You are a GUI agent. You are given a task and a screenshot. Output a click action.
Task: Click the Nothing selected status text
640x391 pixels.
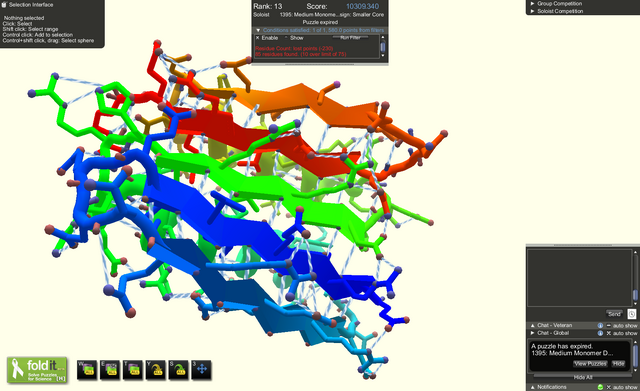(24, 18)
